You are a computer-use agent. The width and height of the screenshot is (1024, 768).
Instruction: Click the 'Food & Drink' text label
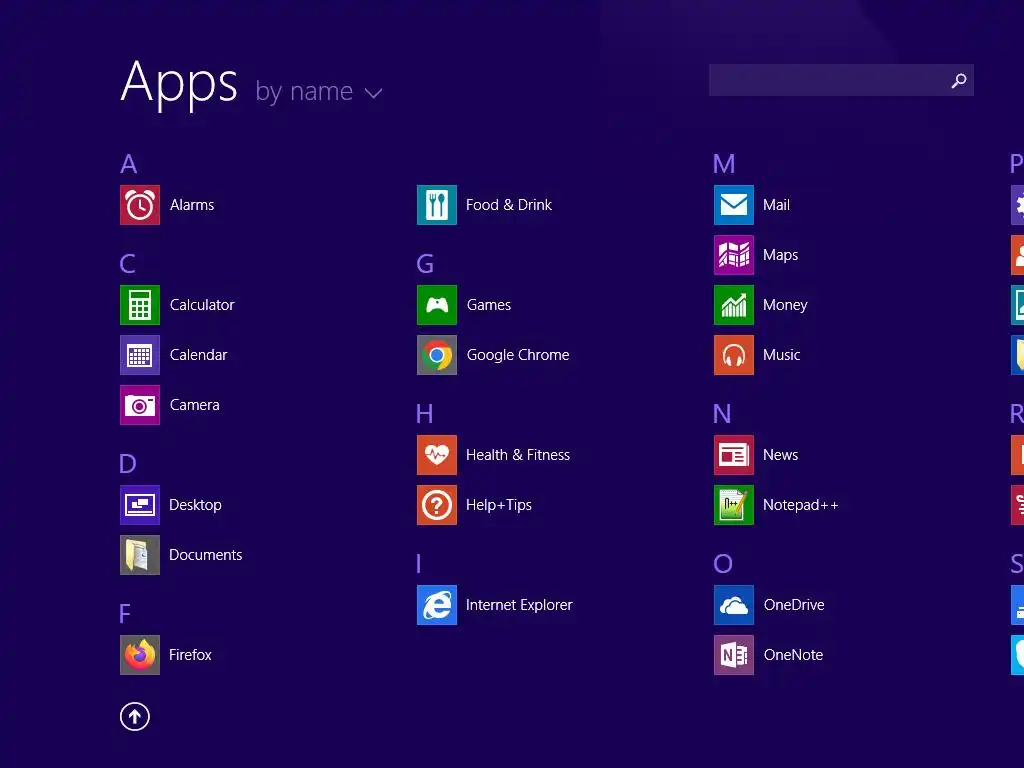pos(509,205)
